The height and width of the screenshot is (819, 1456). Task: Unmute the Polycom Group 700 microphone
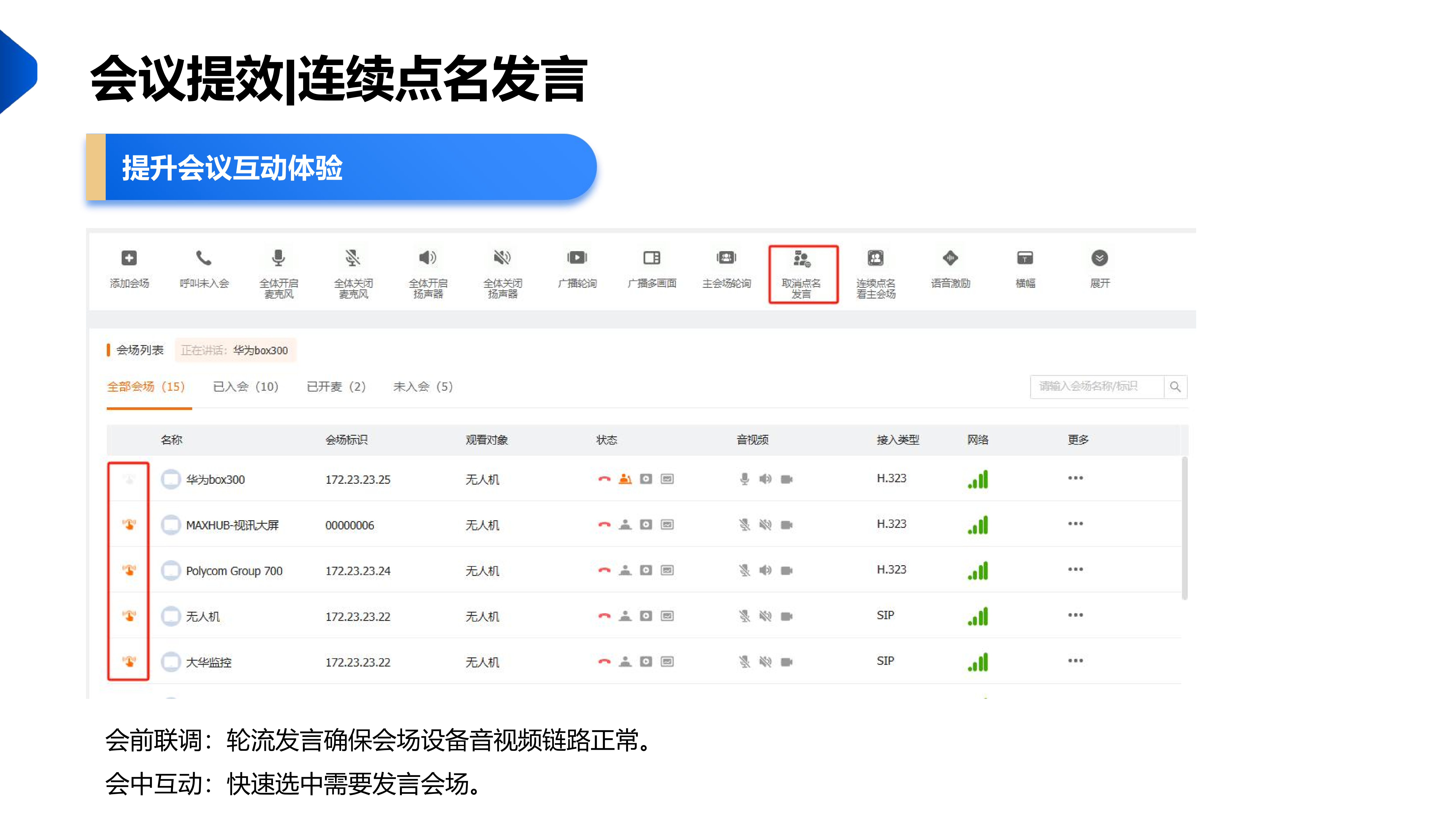[744, 570]
